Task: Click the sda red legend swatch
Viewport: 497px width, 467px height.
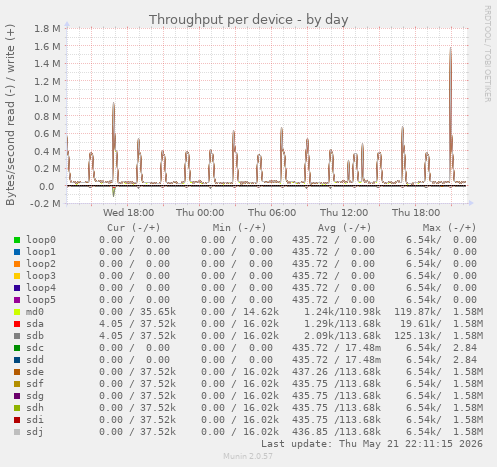Action: click(x=17, y=324)
